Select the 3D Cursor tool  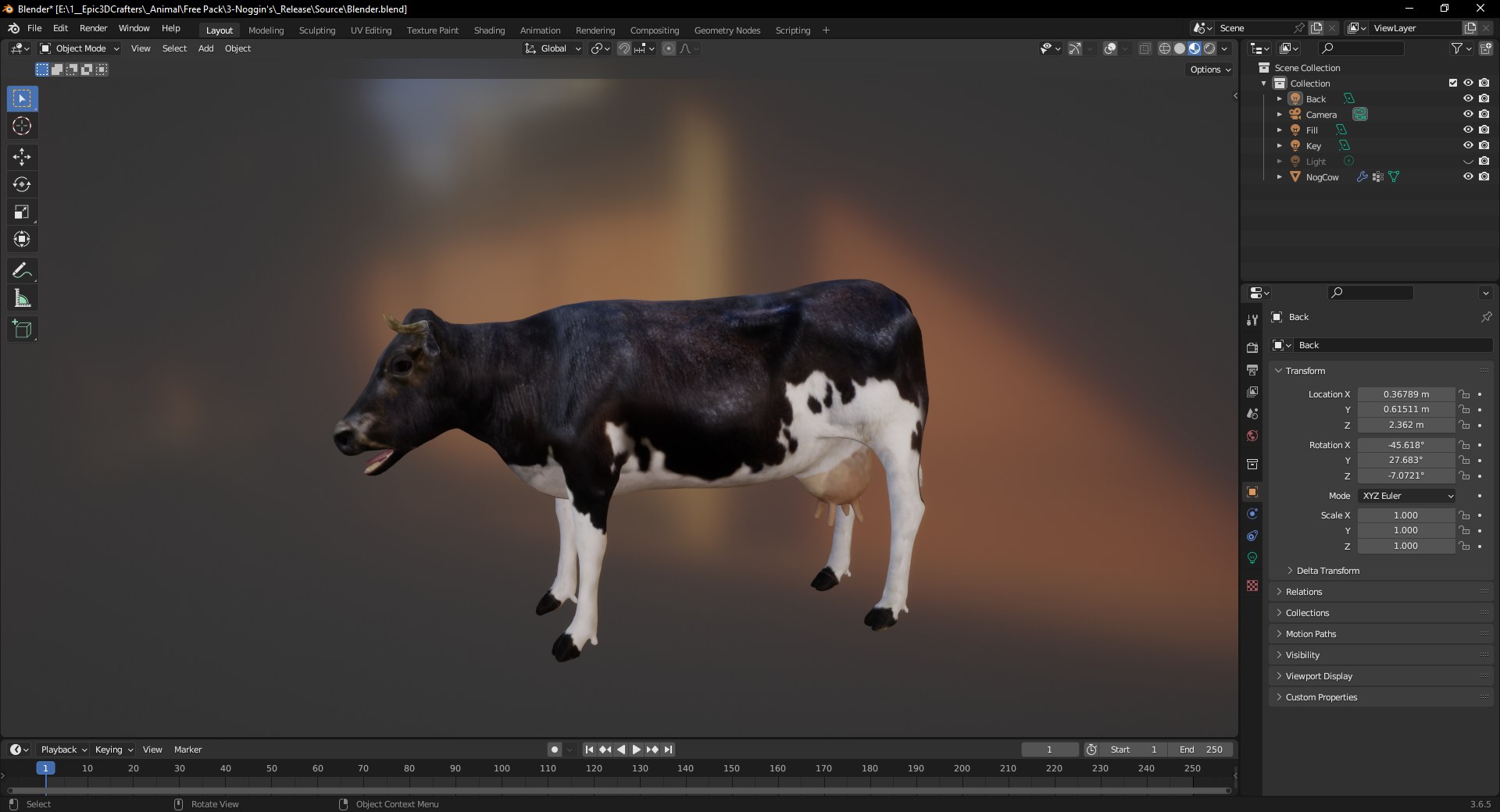point(22,126)
